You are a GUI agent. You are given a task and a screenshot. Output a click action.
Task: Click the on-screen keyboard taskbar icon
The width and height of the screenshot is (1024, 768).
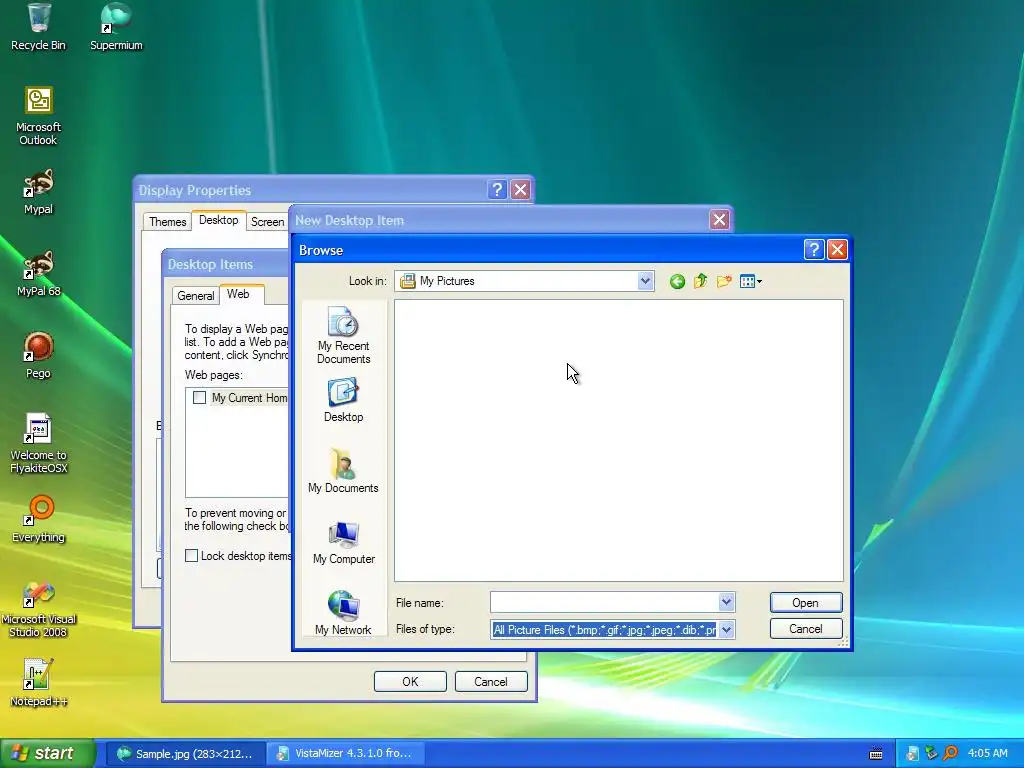[x=876, y=754]
